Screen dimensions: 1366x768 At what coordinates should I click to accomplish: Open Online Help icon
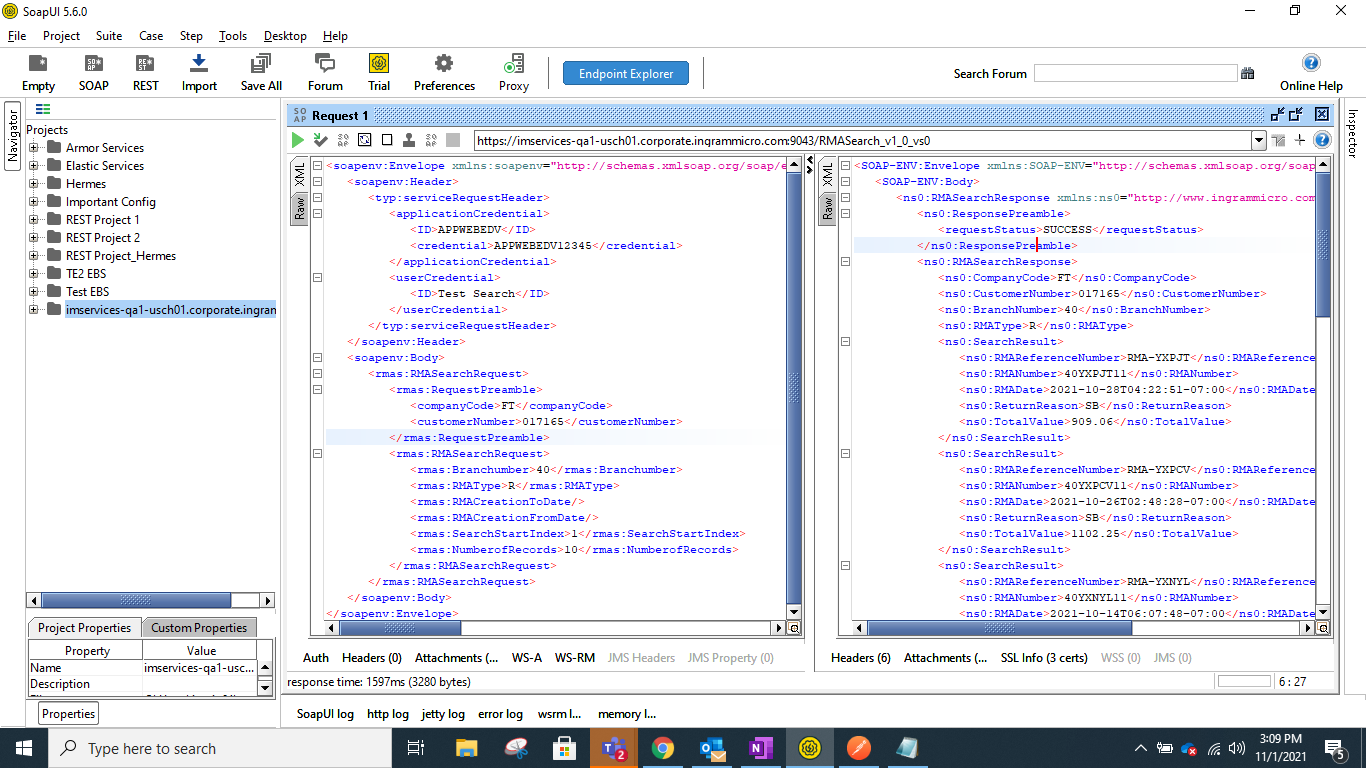(1311, 72)
